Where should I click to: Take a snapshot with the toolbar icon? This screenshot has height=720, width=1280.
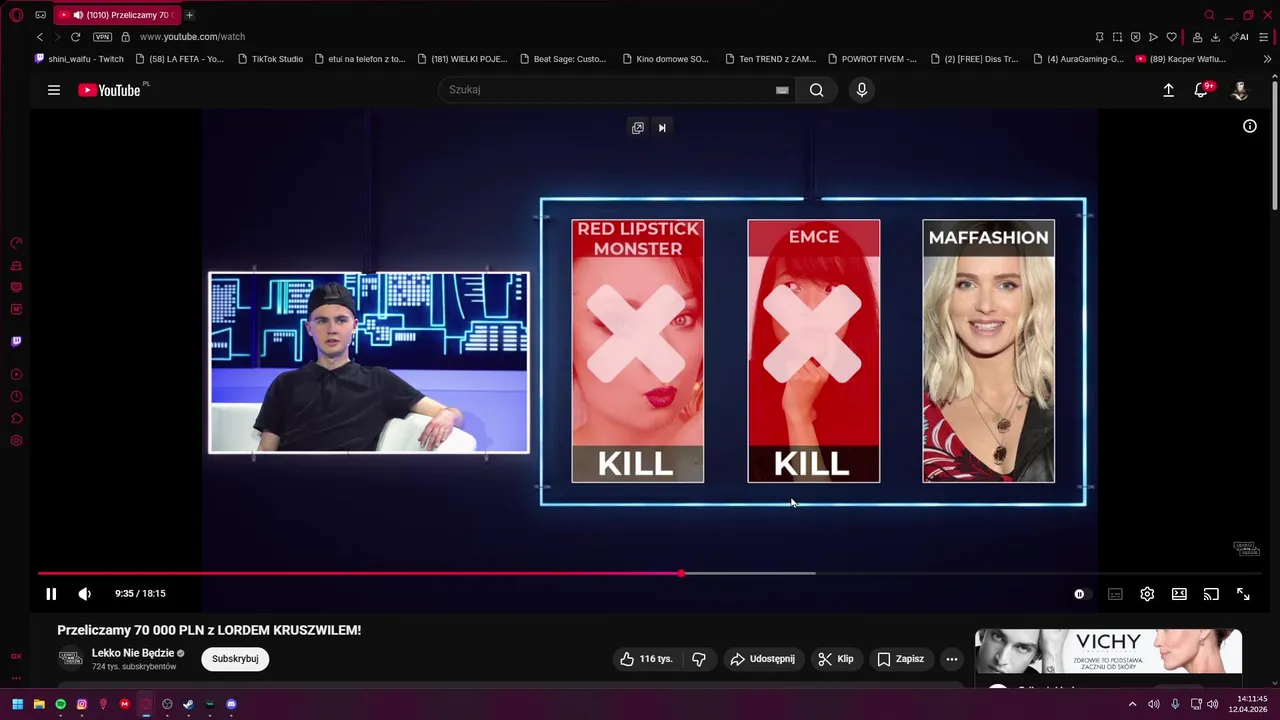click(1117, 37)
